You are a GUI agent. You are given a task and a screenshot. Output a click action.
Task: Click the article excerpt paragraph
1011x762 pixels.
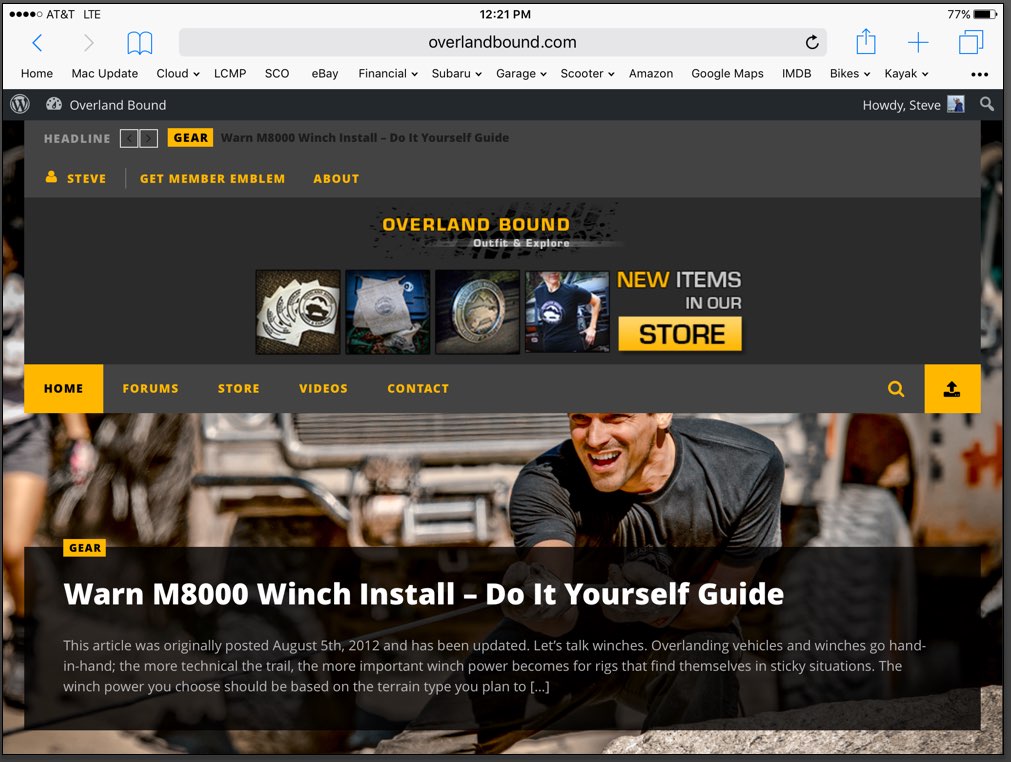click(495, 666)
